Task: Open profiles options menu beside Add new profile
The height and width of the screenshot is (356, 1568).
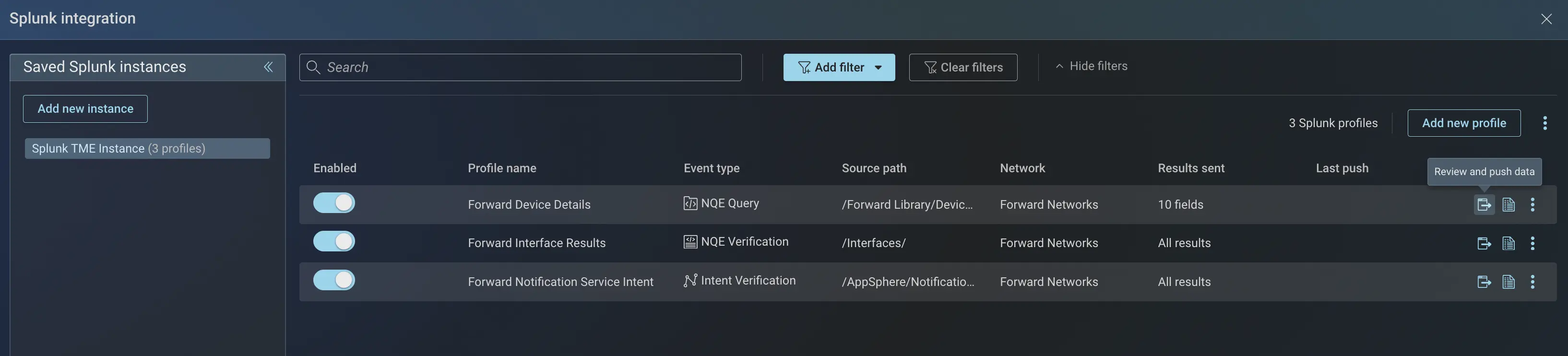Action: point(1544,123)
